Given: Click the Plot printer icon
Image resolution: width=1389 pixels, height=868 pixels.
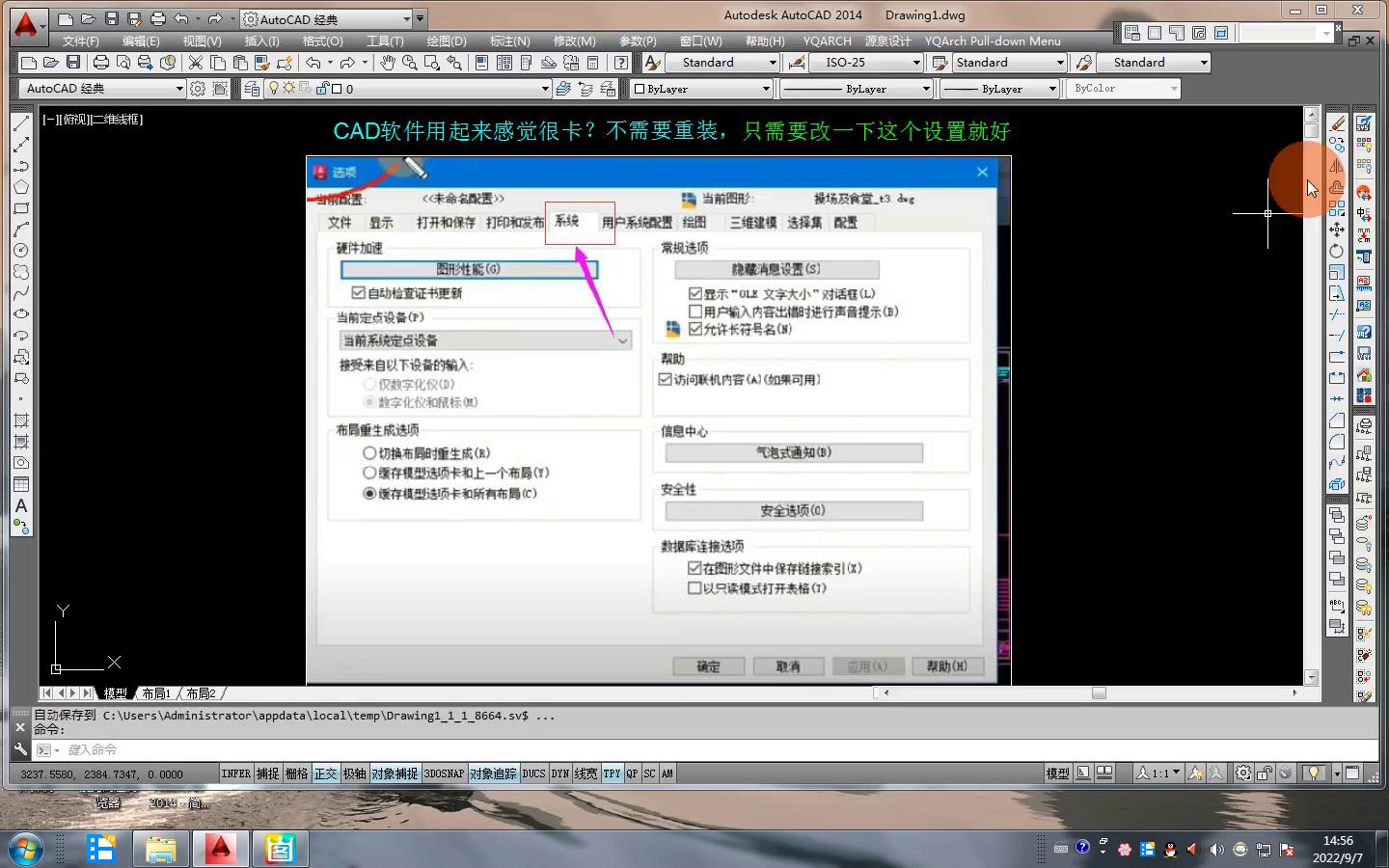Looking at the screenshot, I should [x=101, y=63].
